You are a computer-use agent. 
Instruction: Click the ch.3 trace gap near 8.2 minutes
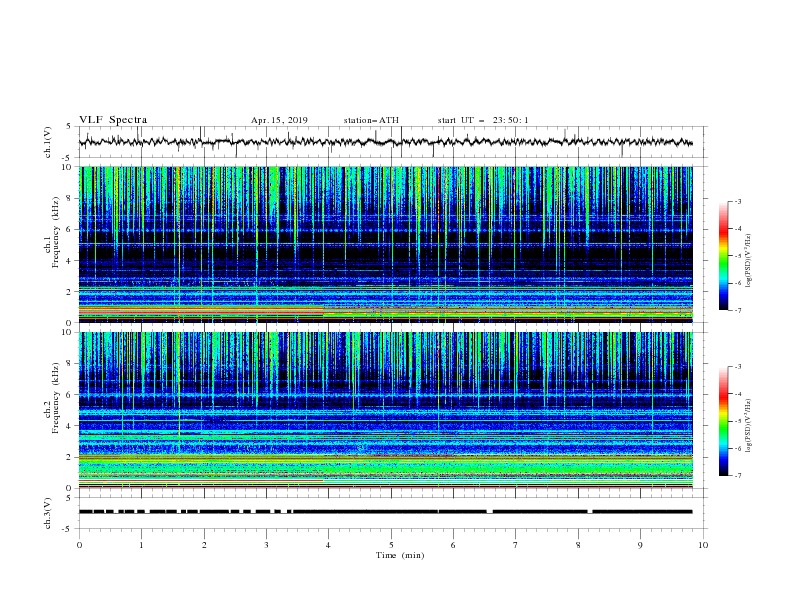(589, 512)
